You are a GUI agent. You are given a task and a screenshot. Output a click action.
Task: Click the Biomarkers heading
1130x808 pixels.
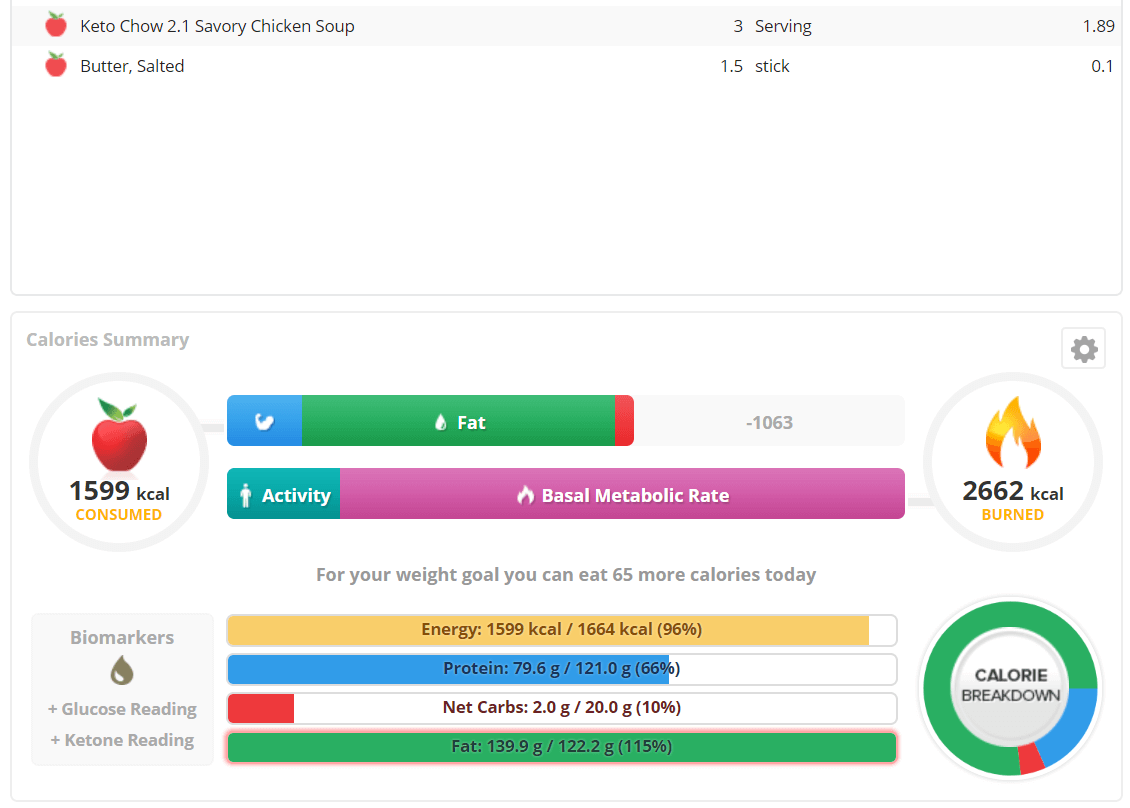pyautogui.click(x=122, y=638)
